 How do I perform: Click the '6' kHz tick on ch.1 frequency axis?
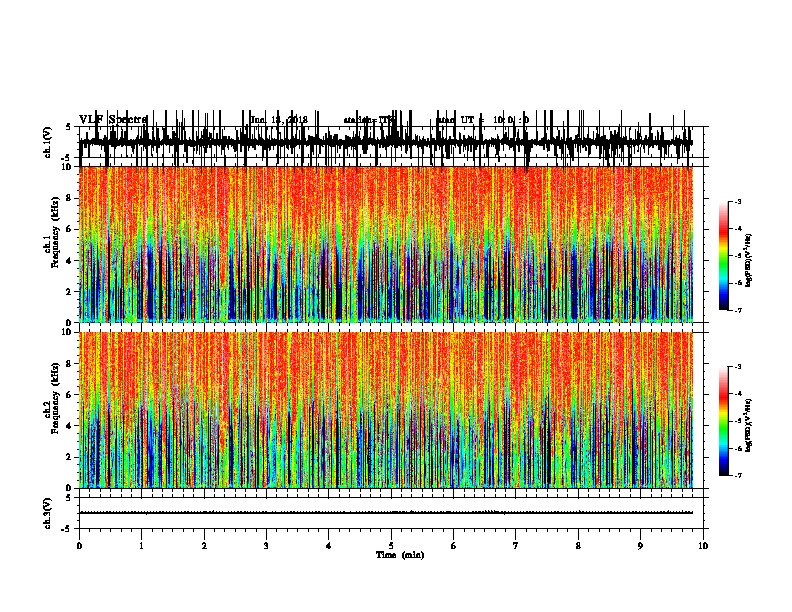coord(69,229)
